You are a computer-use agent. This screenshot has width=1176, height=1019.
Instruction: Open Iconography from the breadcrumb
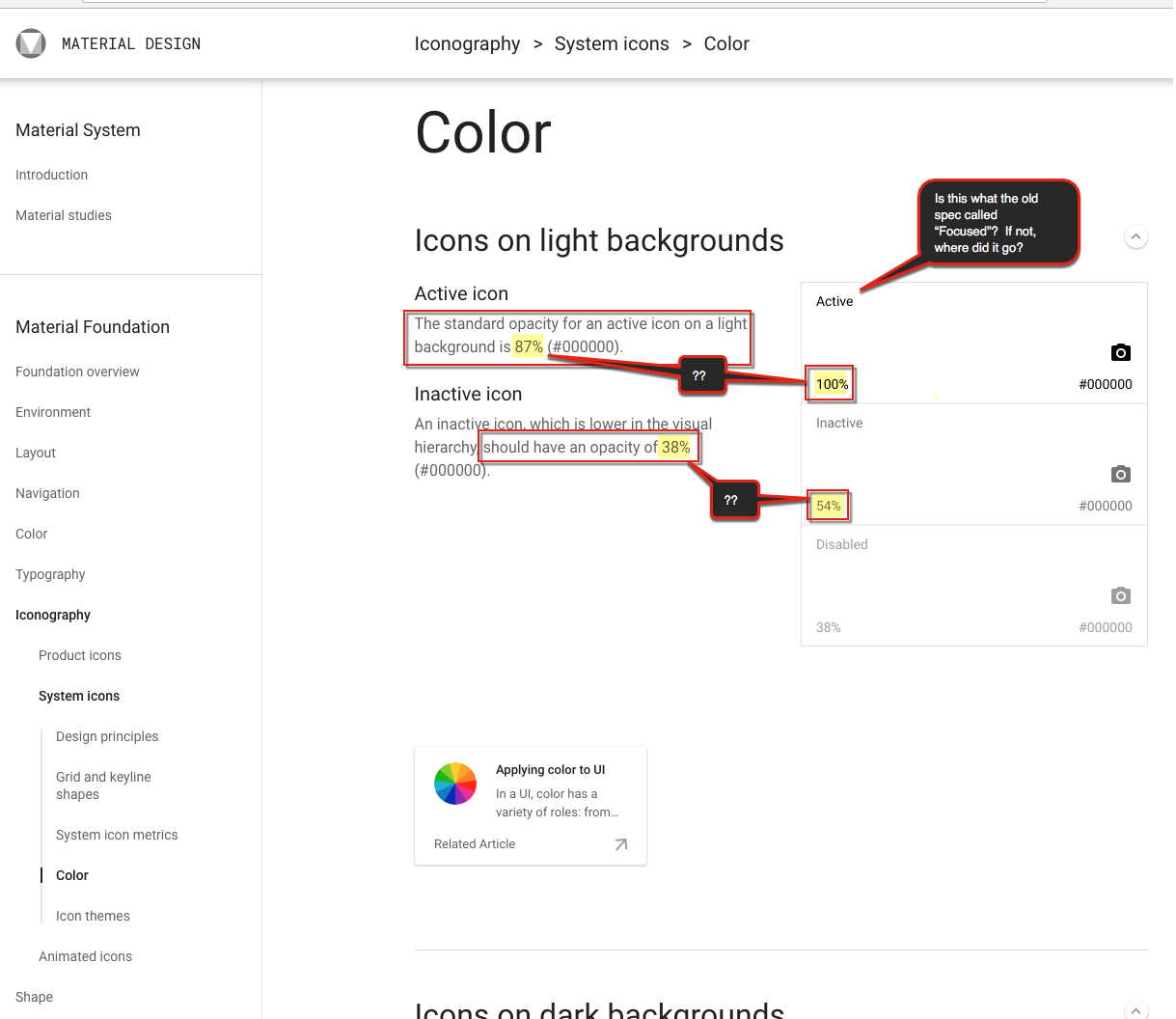click(x=467, y=43)
